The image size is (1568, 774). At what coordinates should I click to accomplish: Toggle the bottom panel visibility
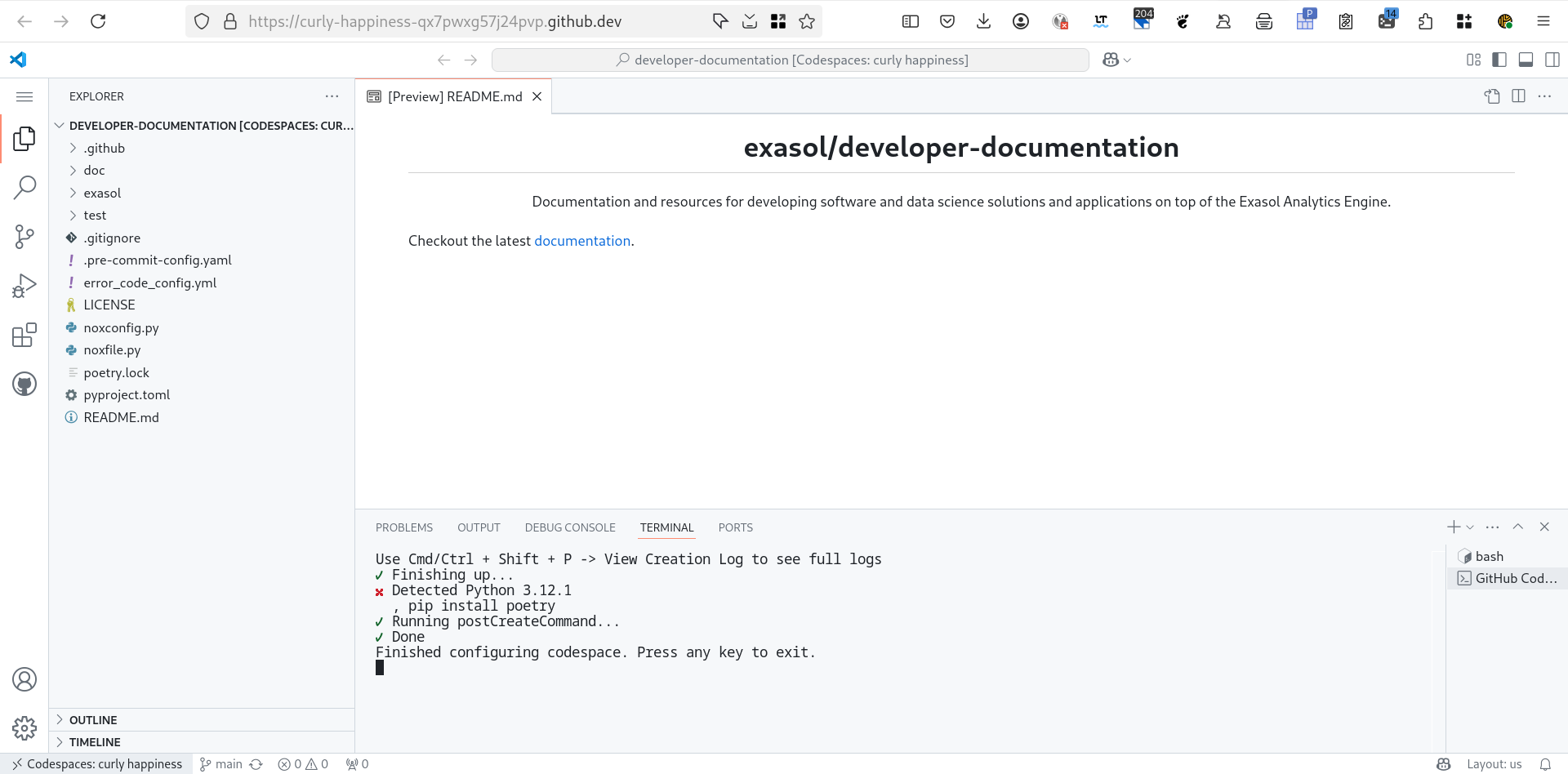coord(1526,60)
